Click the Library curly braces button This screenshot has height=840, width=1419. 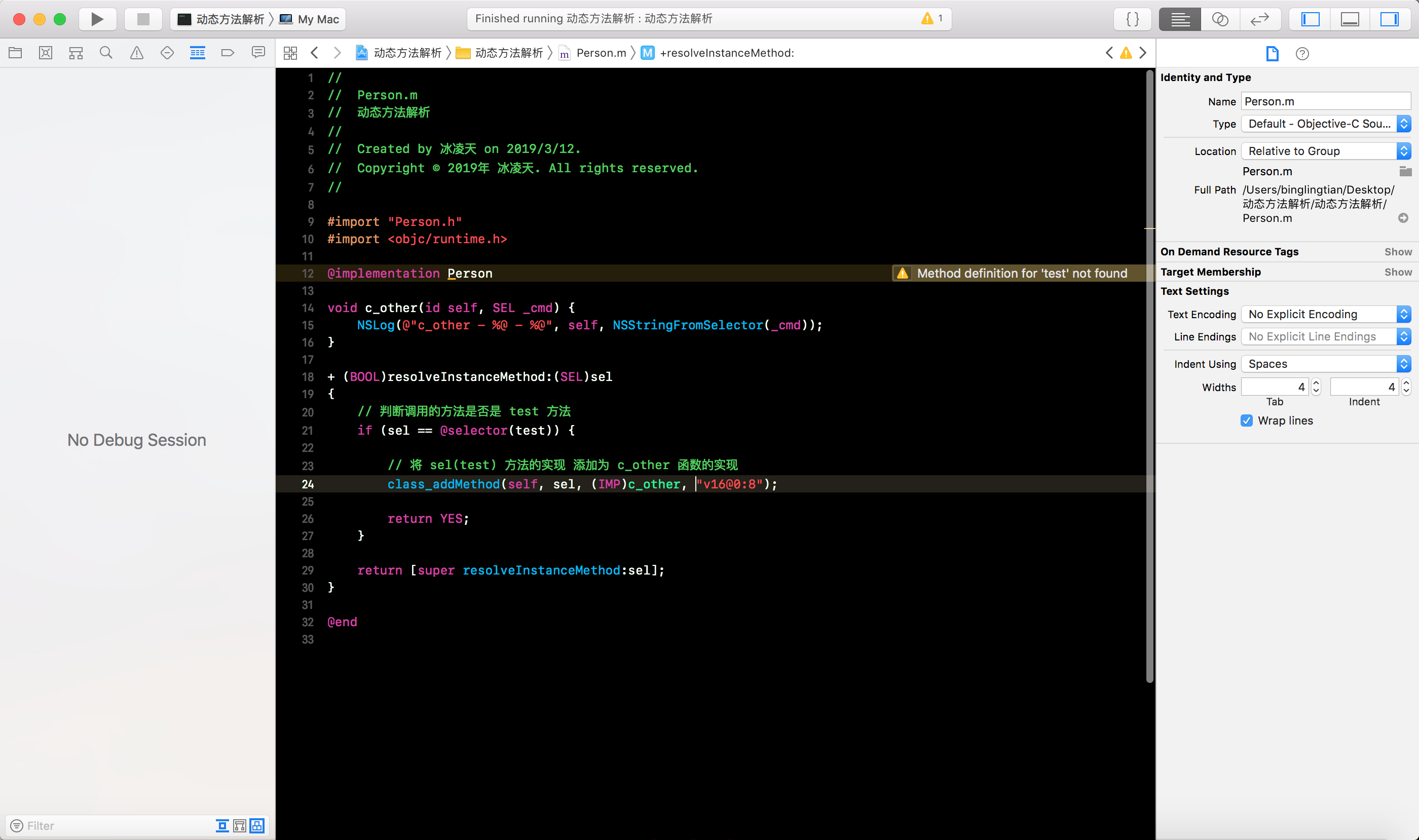coord(1133,19)
